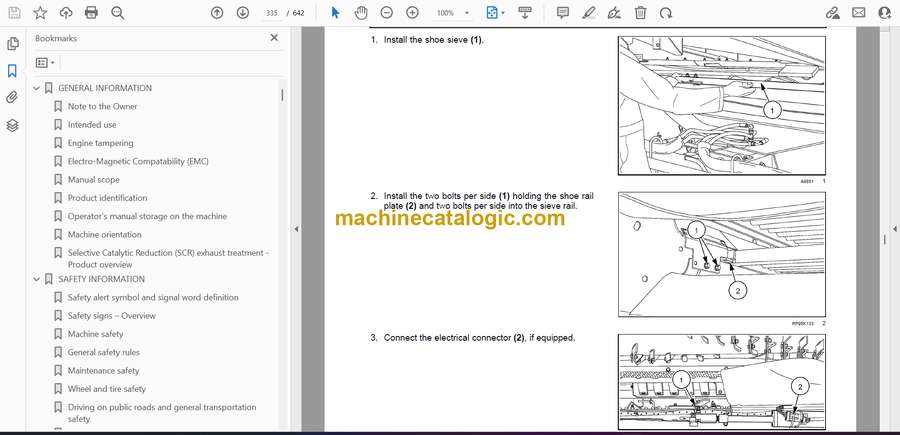The height and width of the screenshot is (435, 900).
Task: Collapse the SAFETY INFORMATION bookmark section
Action: pos(37,279)
